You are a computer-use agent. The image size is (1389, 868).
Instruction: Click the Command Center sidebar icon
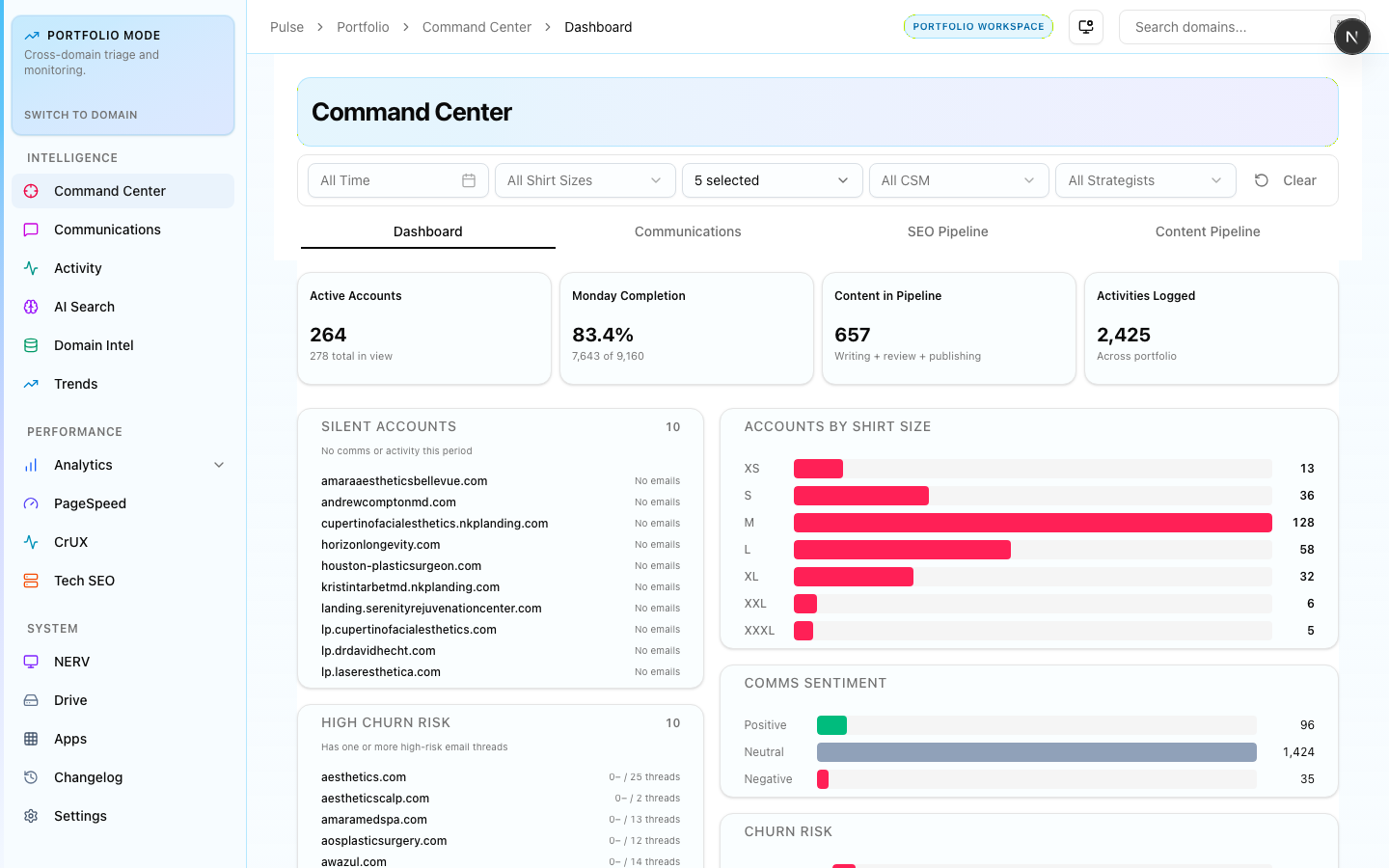(x=31, y=191)
